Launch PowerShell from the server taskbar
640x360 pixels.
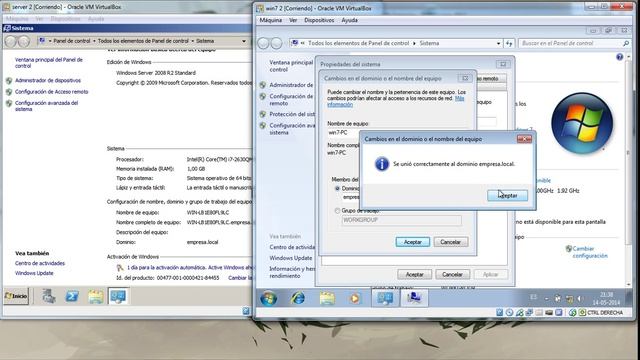coord(72,296)
